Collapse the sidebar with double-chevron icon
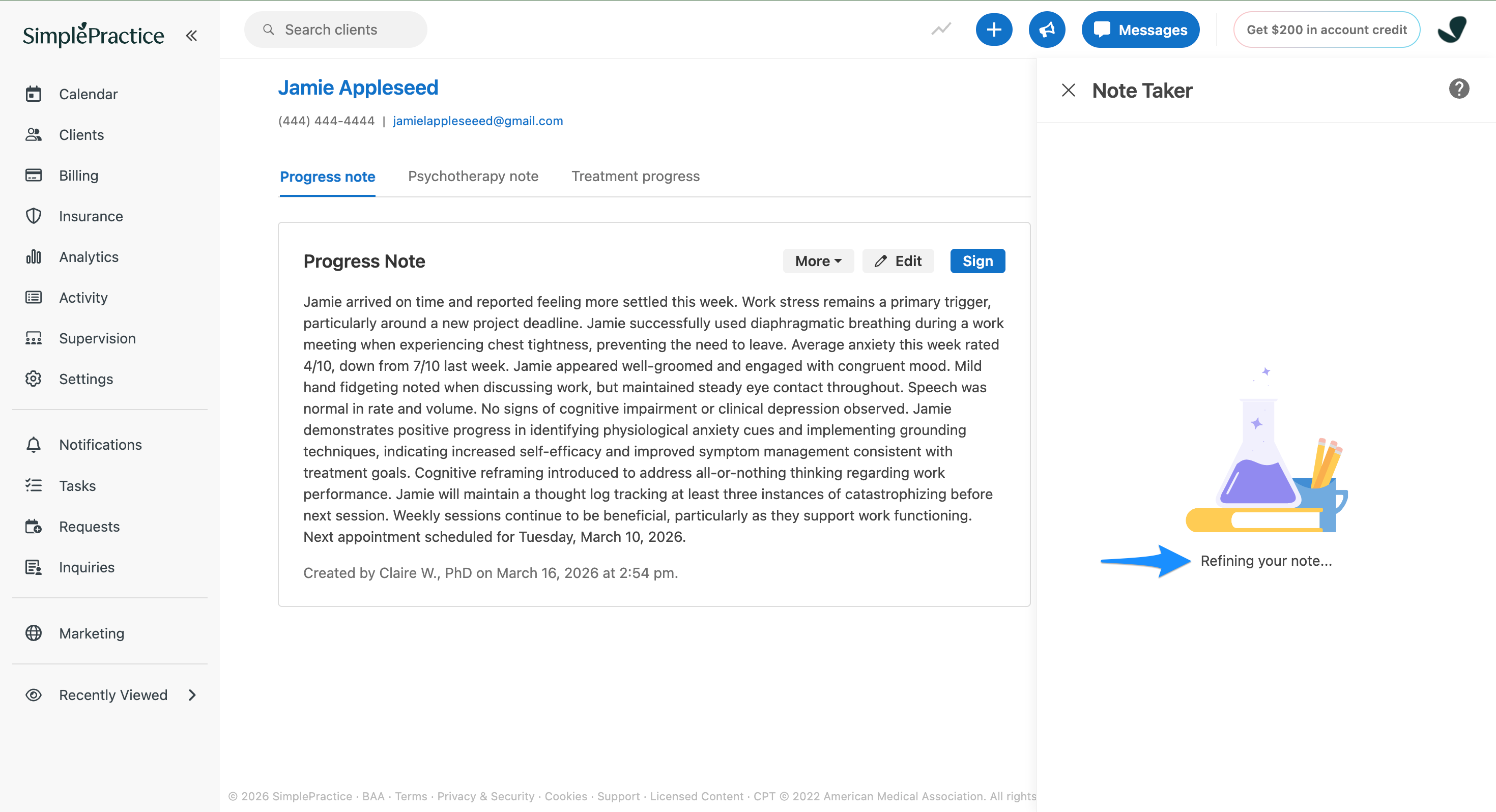Screen dimensions: 1496x812 pos(191,36)
